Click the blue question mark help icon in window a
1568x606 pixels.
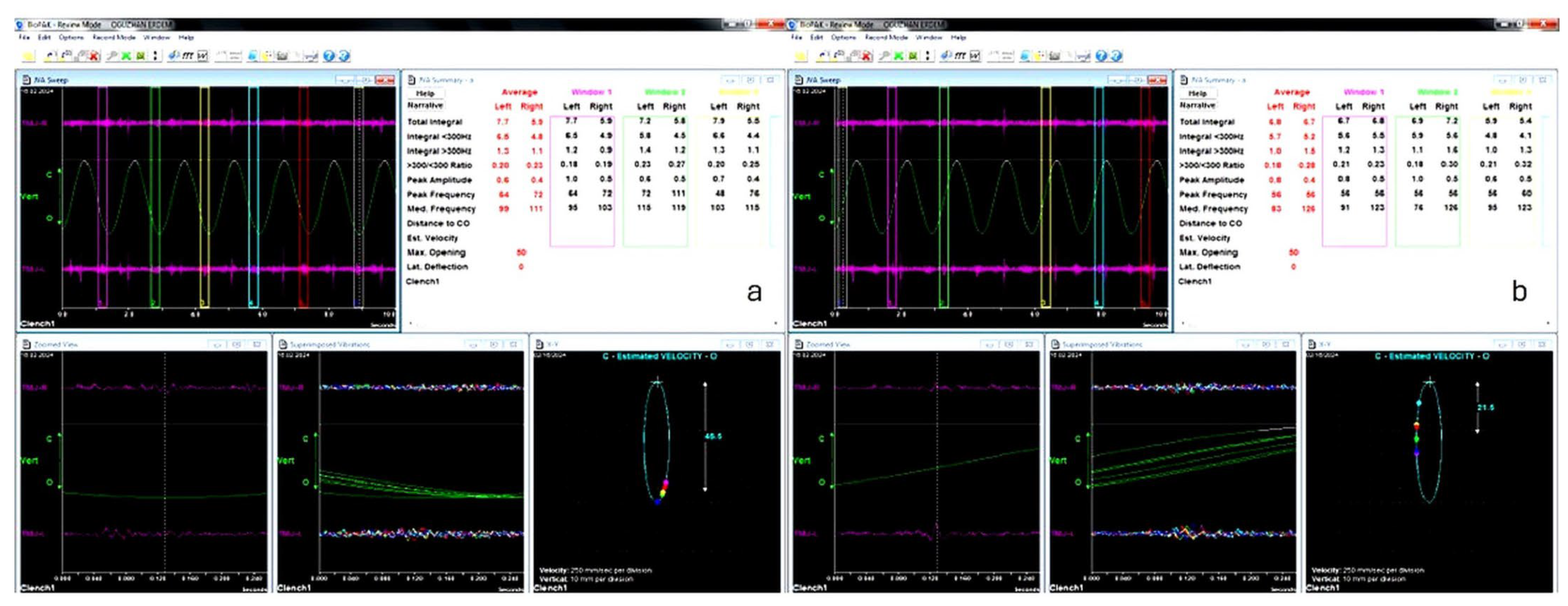(x=329, y=56)
